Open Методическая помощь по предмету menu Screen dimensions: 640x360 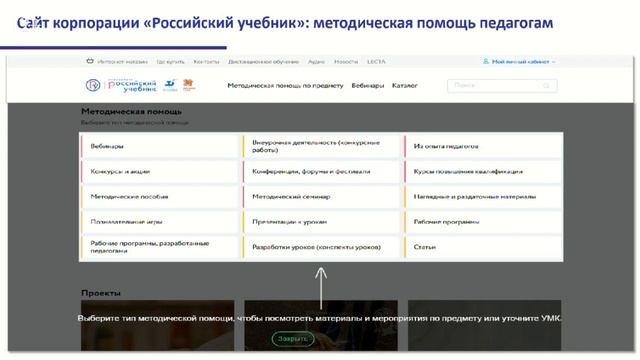[285, 86]
